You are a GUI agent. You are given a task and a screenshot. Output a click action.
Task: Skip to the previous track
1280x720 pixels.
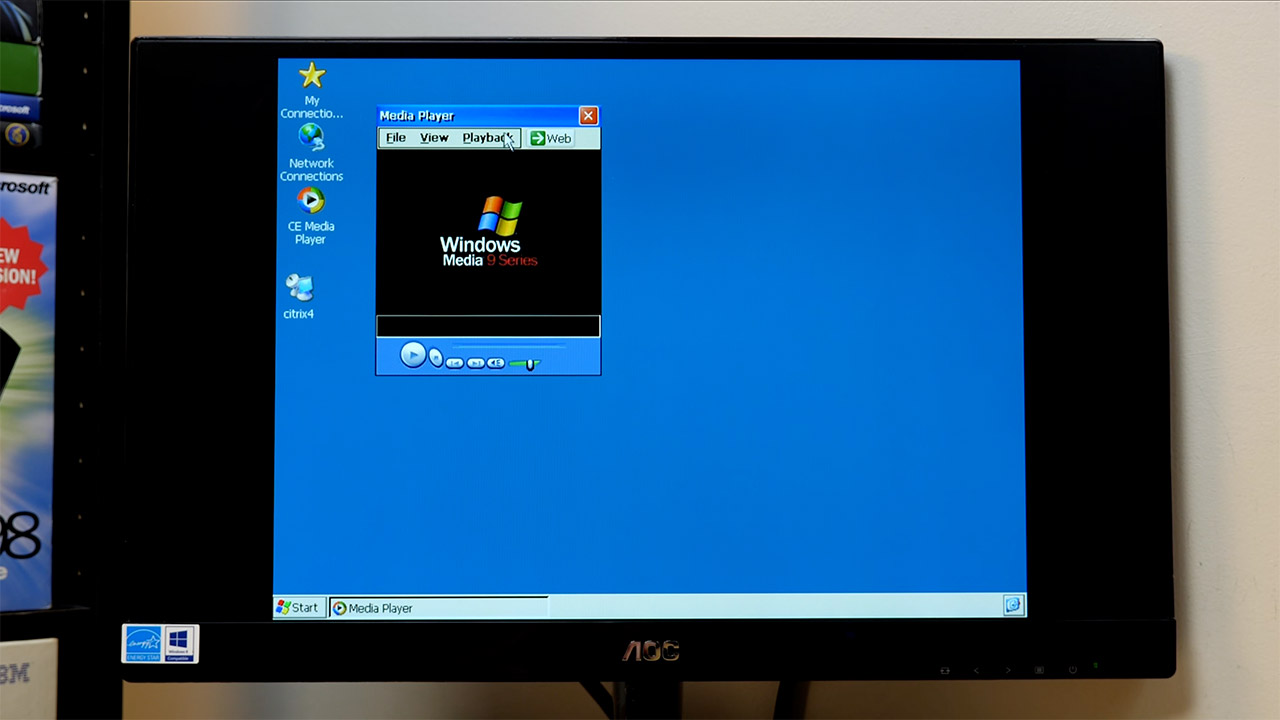[455, 363]
